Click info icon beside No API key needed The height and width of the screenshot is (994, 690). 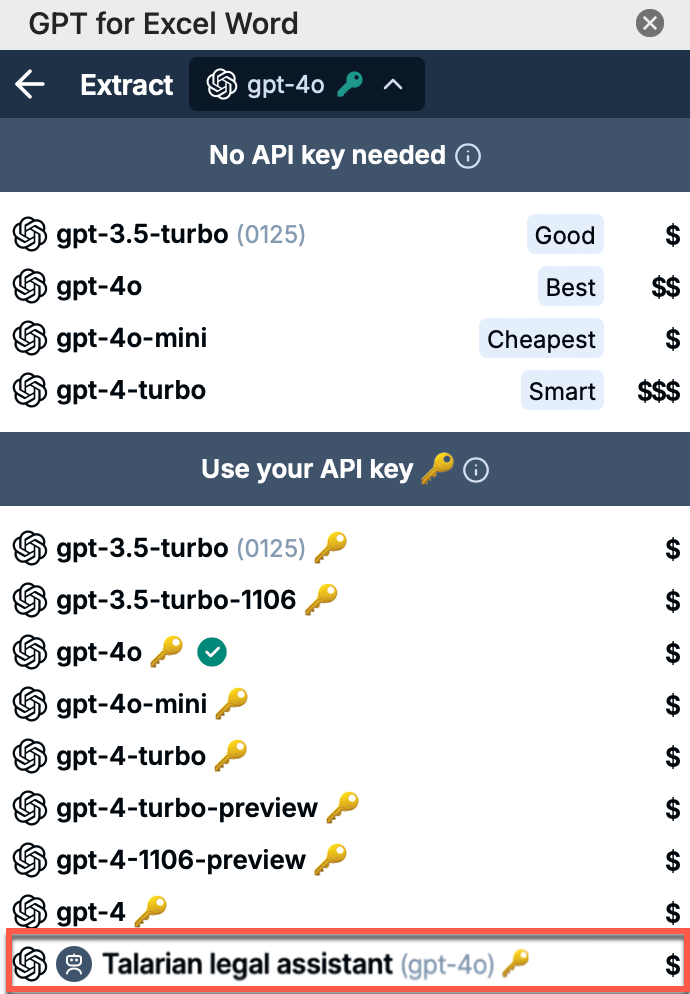point(468,156)
